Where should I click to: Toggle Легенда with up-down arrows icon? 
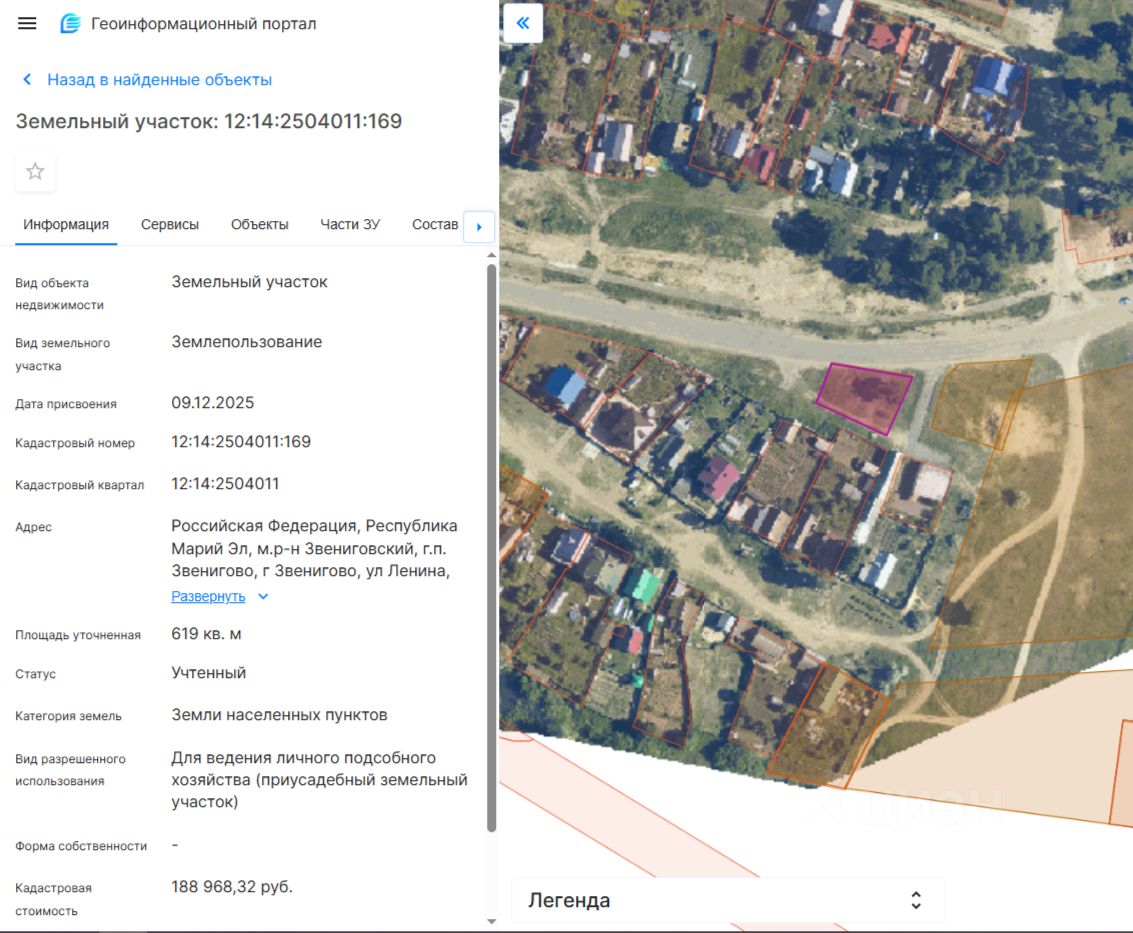click(916, 900)
